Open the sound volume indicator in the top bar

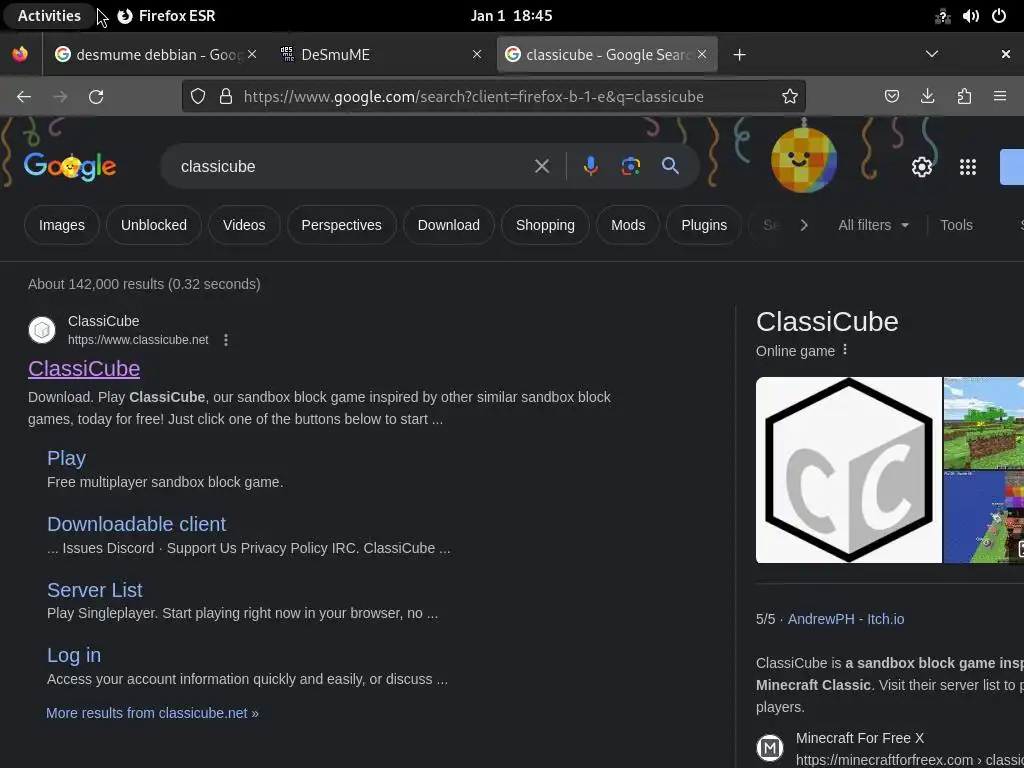pyautogui.click(x=970, y=16)
